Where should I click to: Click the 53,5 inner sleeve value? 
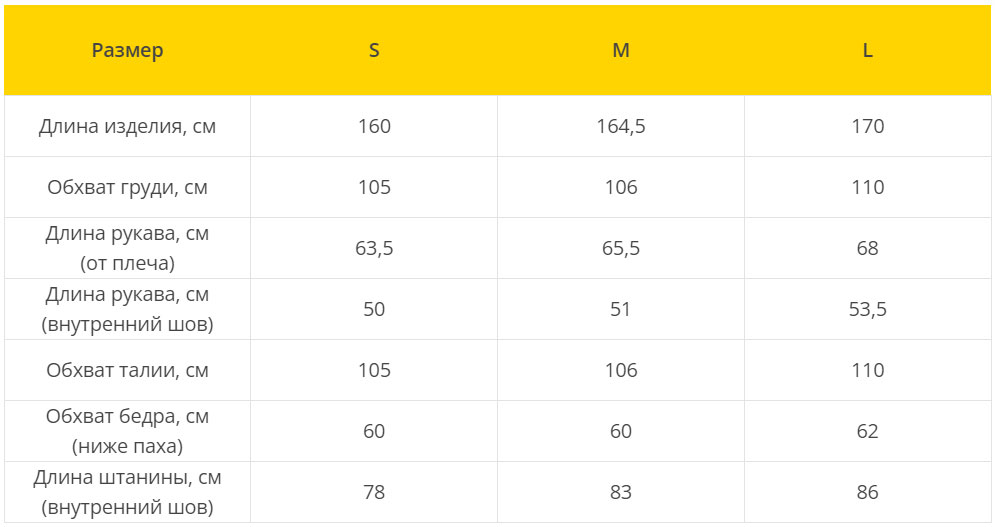867,309
